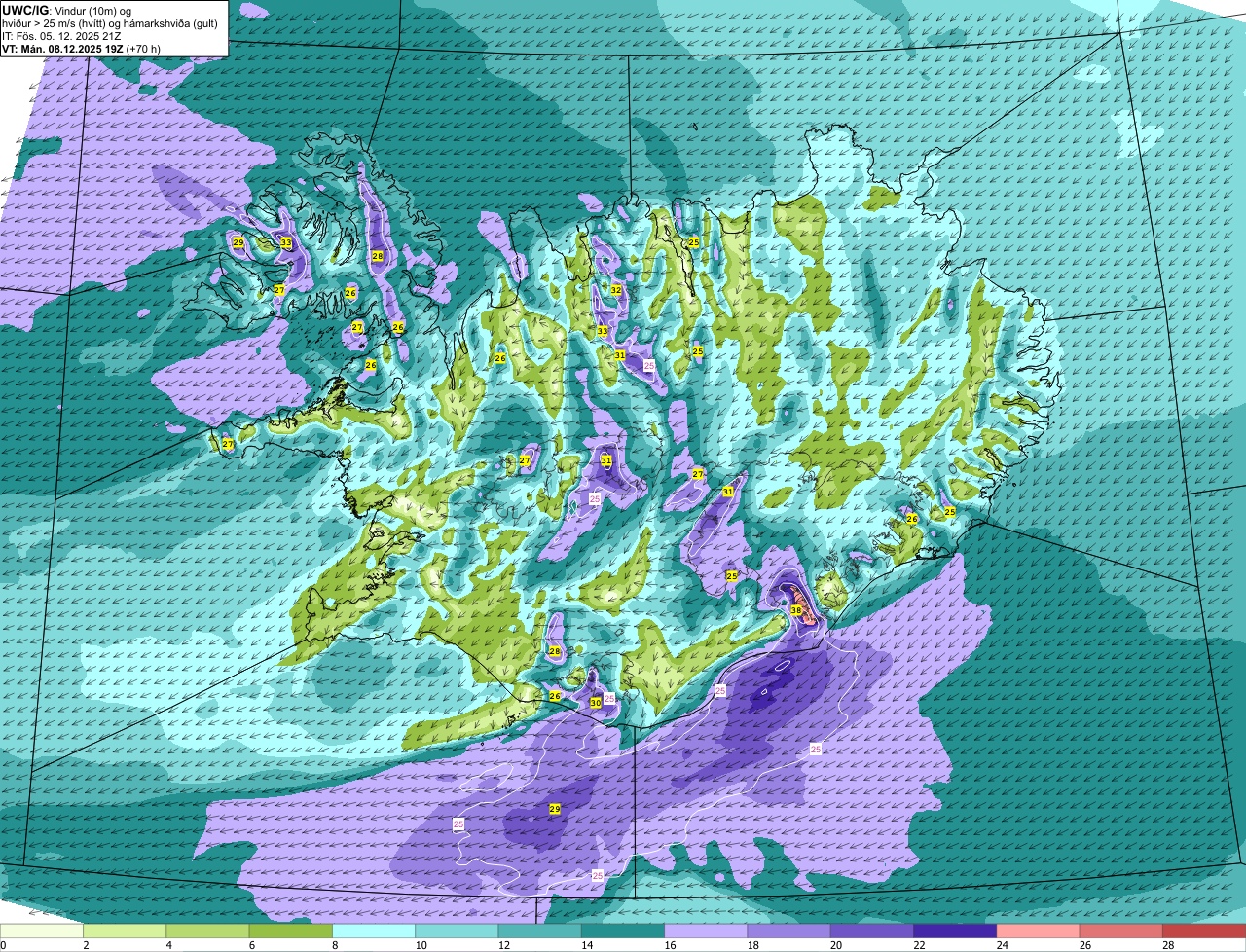Select the olive green 6–8 legend swatch
Viewport: 1246px width, 952px height.
coord(291,932)
